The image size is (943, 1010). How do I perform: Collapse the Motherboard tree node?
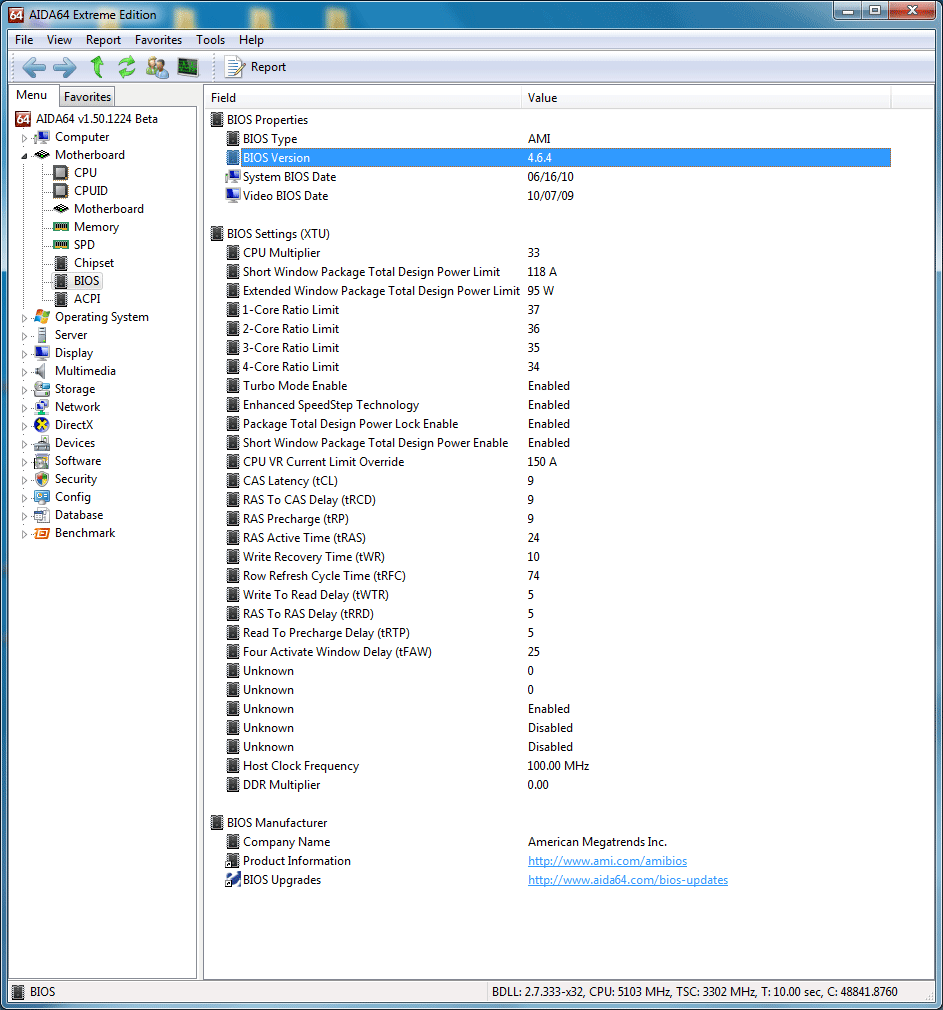click(x=24, y=156)
